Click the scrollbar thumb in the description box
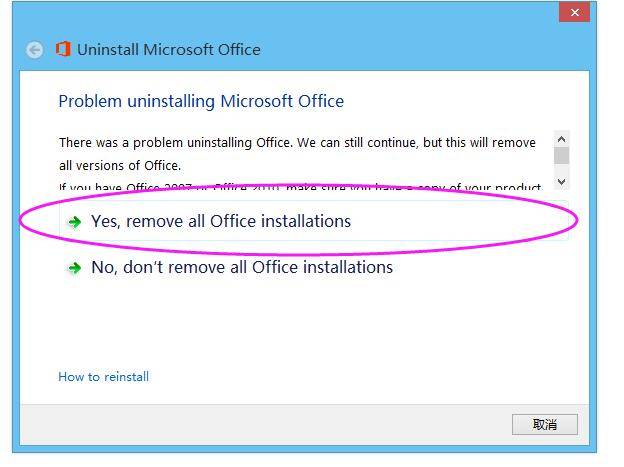 561,155
